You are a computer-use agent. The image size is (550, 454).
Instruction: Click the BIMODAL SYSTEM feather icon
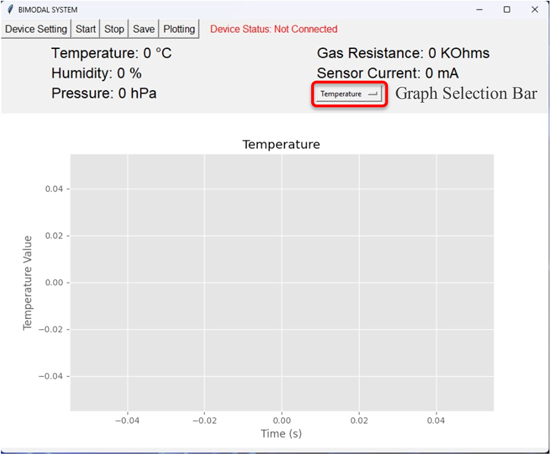(10, 9)
